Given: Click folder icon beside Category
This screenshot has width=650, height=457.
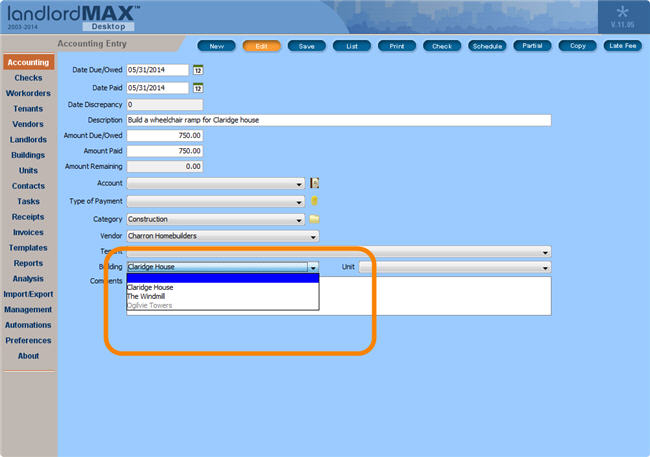Looking at the screenshot, I should (315, 219).
